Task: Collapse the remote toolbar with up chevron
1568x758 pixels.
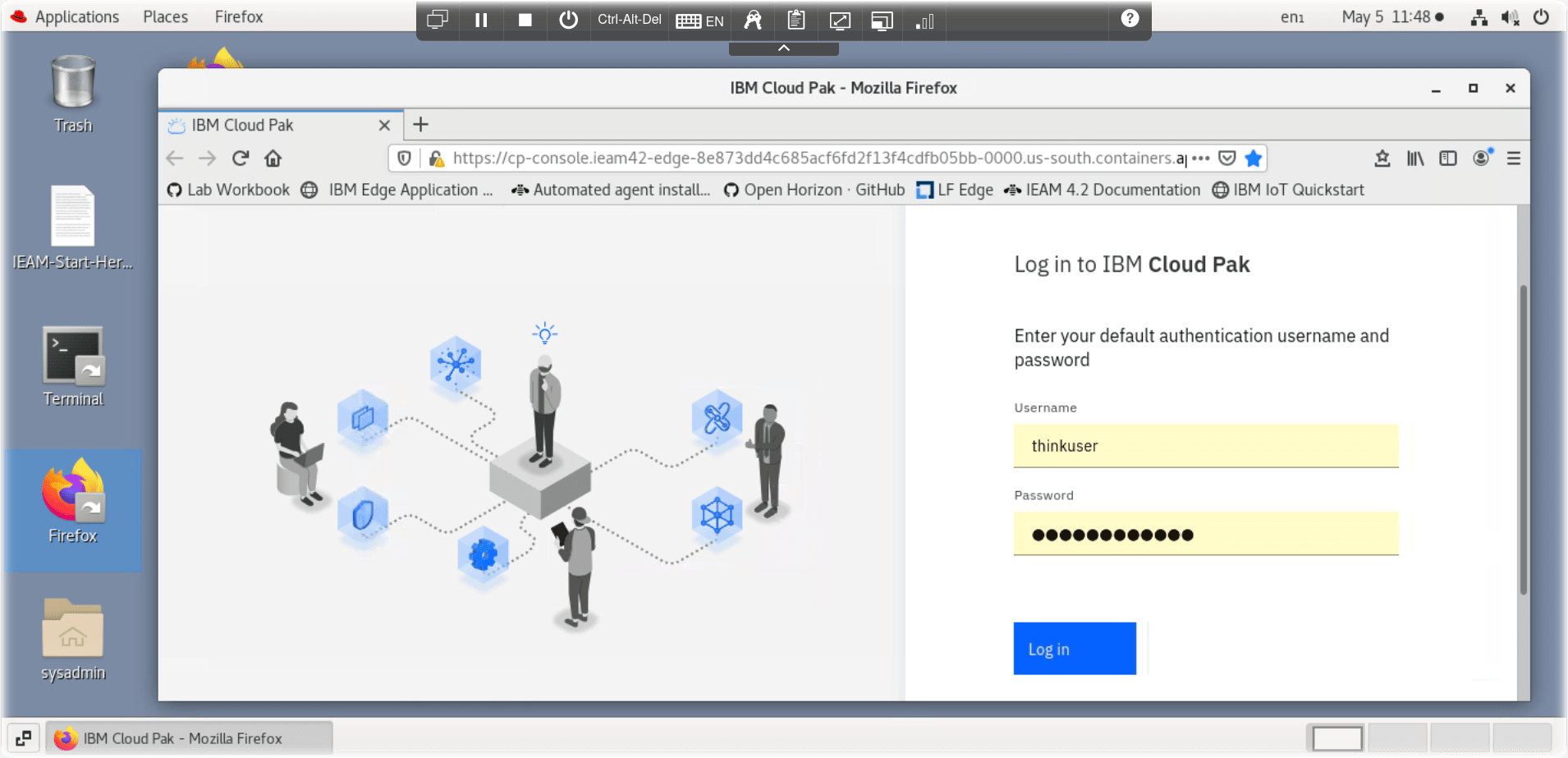Action: (x=784, y=48)
